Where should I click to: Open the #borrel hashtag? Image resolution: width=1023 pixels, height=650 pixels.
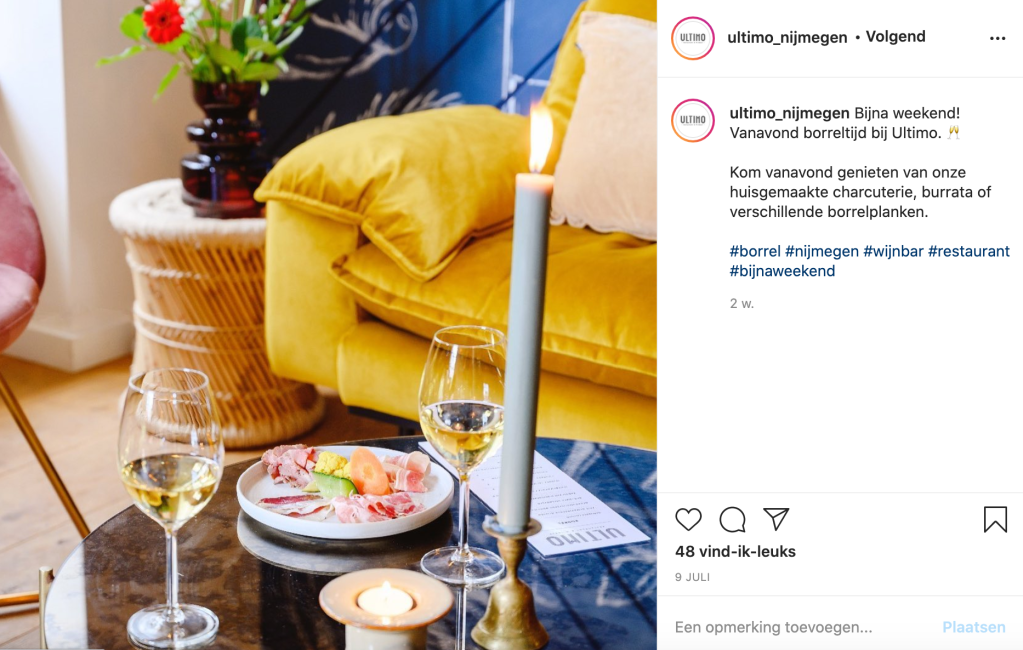755,251
